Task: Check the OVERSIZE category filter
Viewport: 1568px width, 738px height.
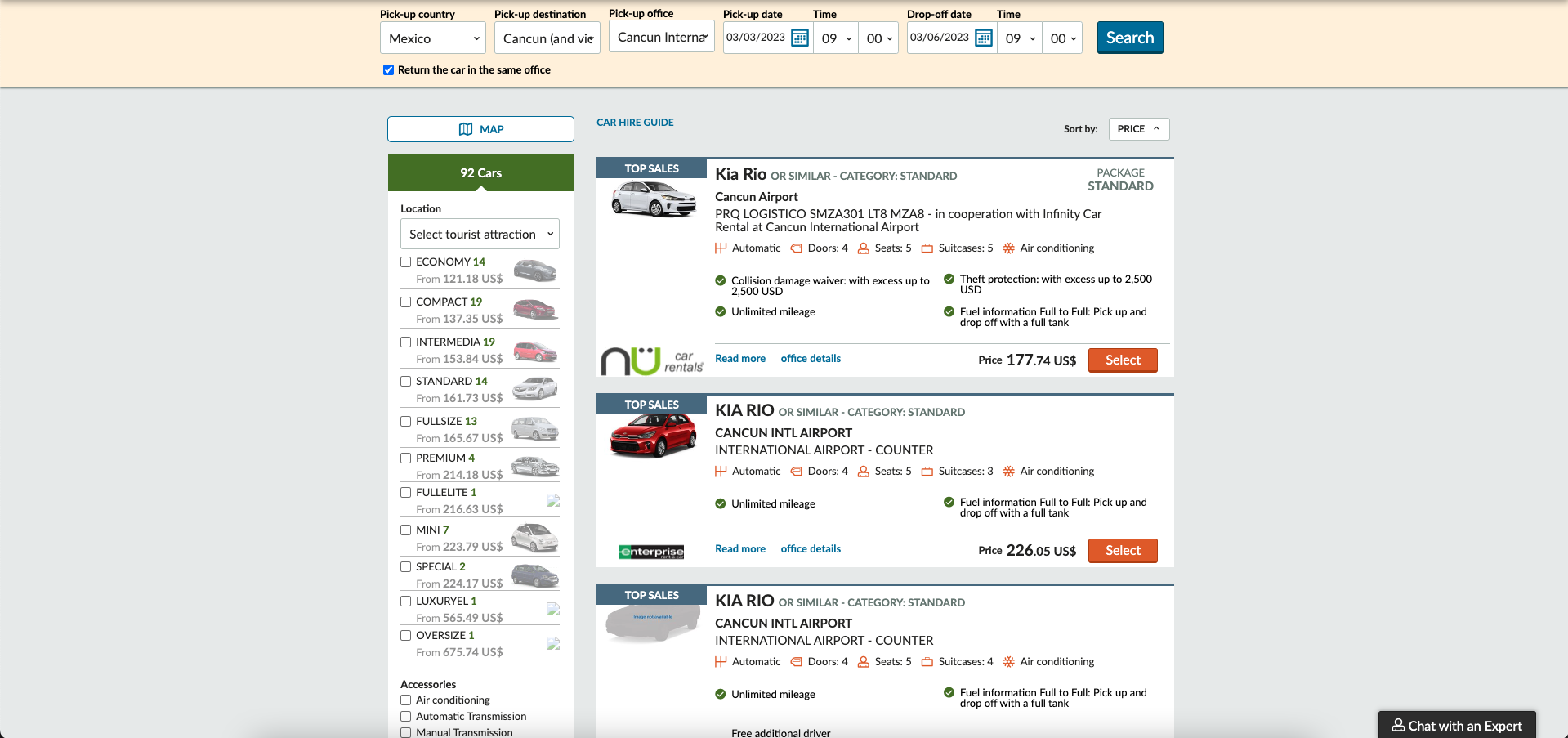Action: (x=405, y=635)
